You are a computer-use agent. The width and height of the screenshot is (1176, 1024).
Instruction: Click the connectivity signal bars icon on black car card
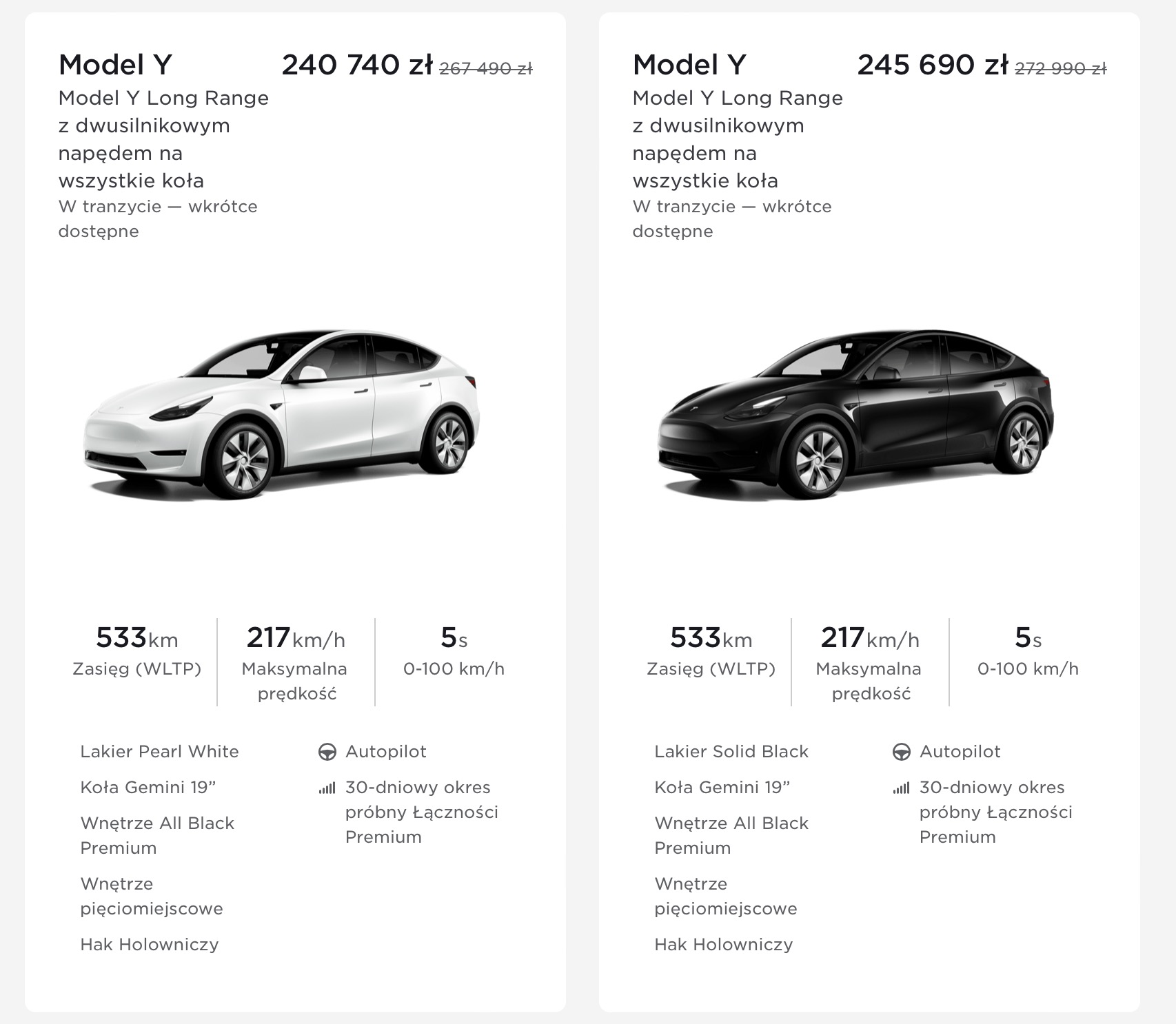(x=901, y=788)
